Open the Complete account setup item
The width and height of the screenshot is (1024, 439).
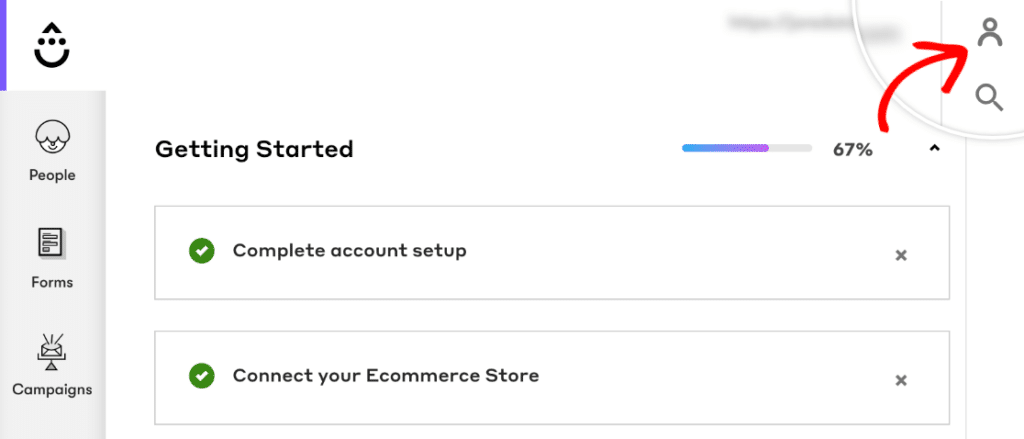tap(349, 251)
